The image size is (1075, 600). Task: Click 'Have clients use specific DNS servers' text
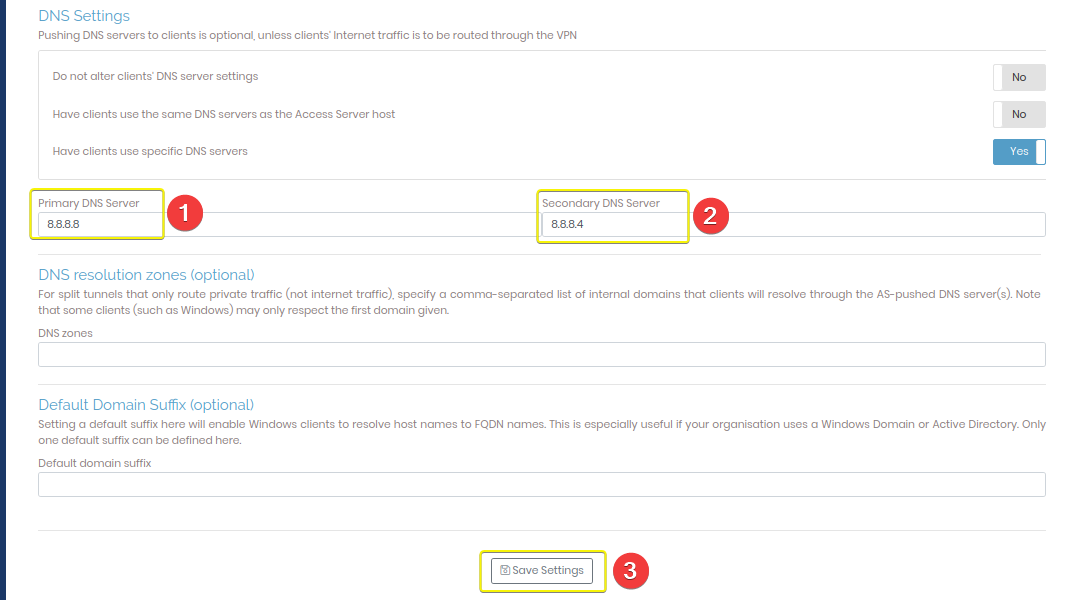point(150,152)
